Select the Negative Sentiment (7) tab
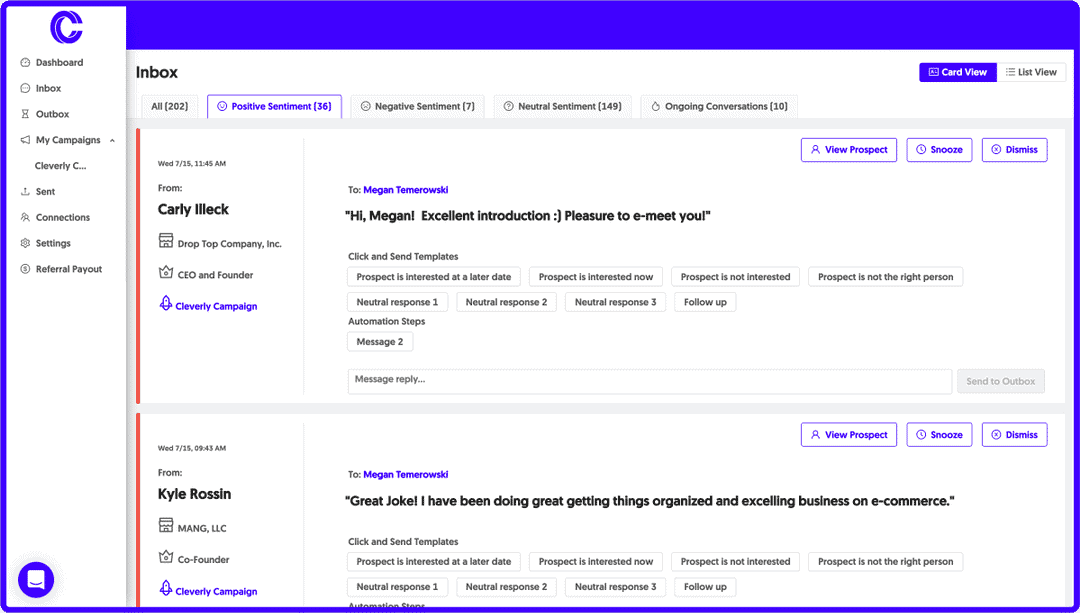 417,106
